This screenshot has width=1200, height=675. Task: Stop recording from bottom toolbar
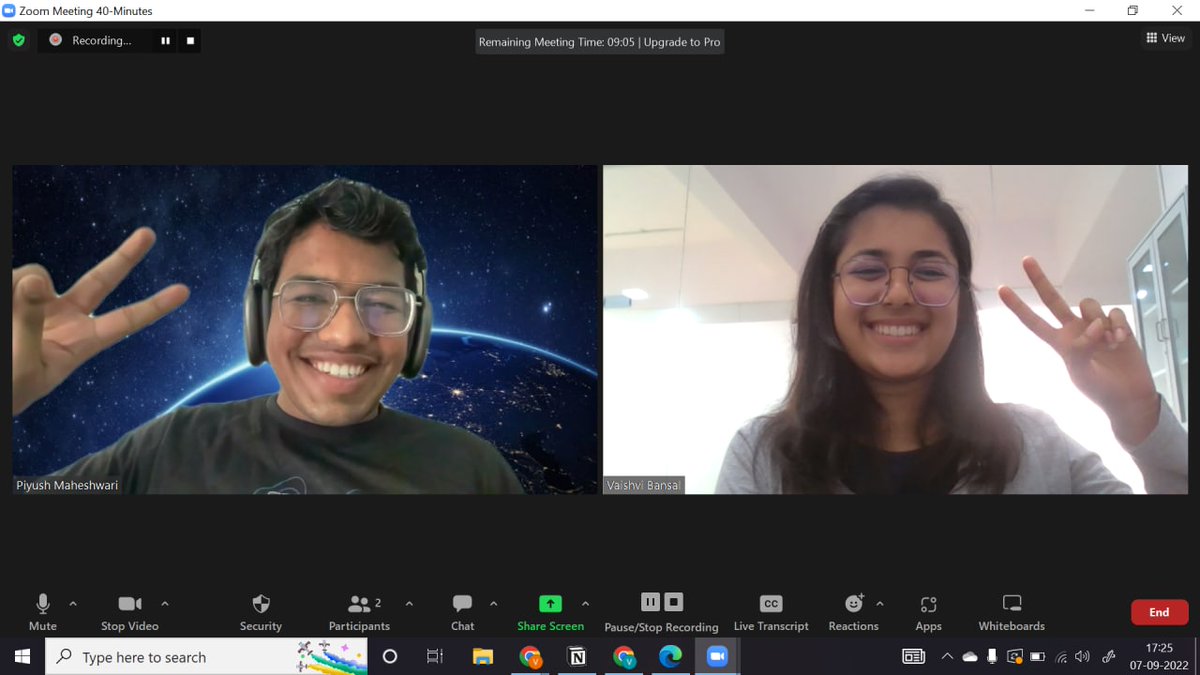674,602
